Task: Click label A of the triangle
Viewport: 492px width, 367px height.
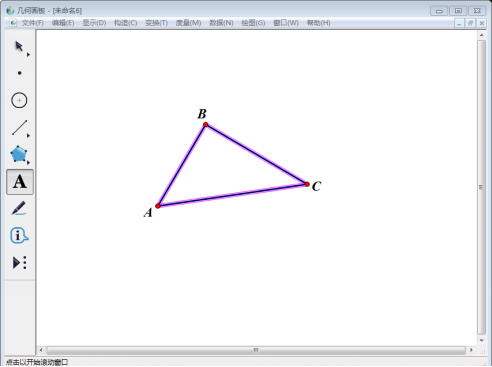Action: coord(148,213)
